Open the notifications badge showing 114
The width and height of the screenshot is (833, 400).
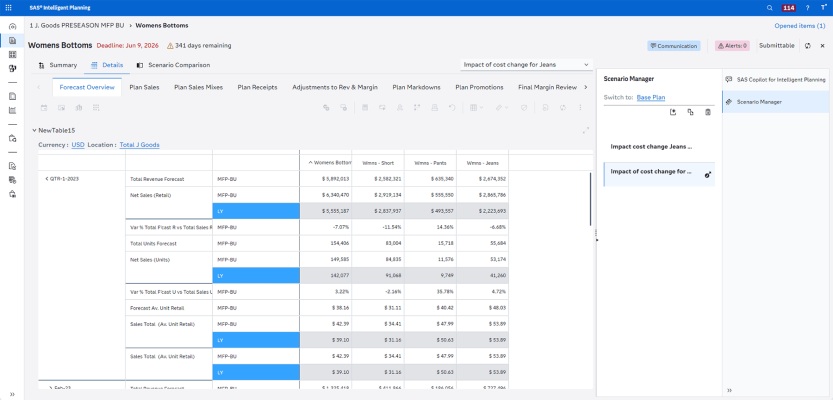pos(788,7)
